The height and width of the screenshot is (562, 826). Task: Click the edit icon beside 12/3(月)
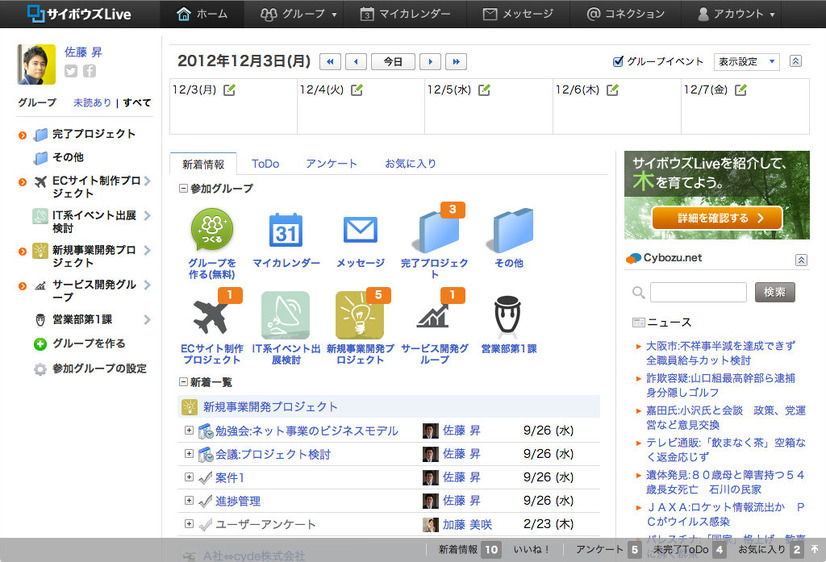(x=229, y=90)
